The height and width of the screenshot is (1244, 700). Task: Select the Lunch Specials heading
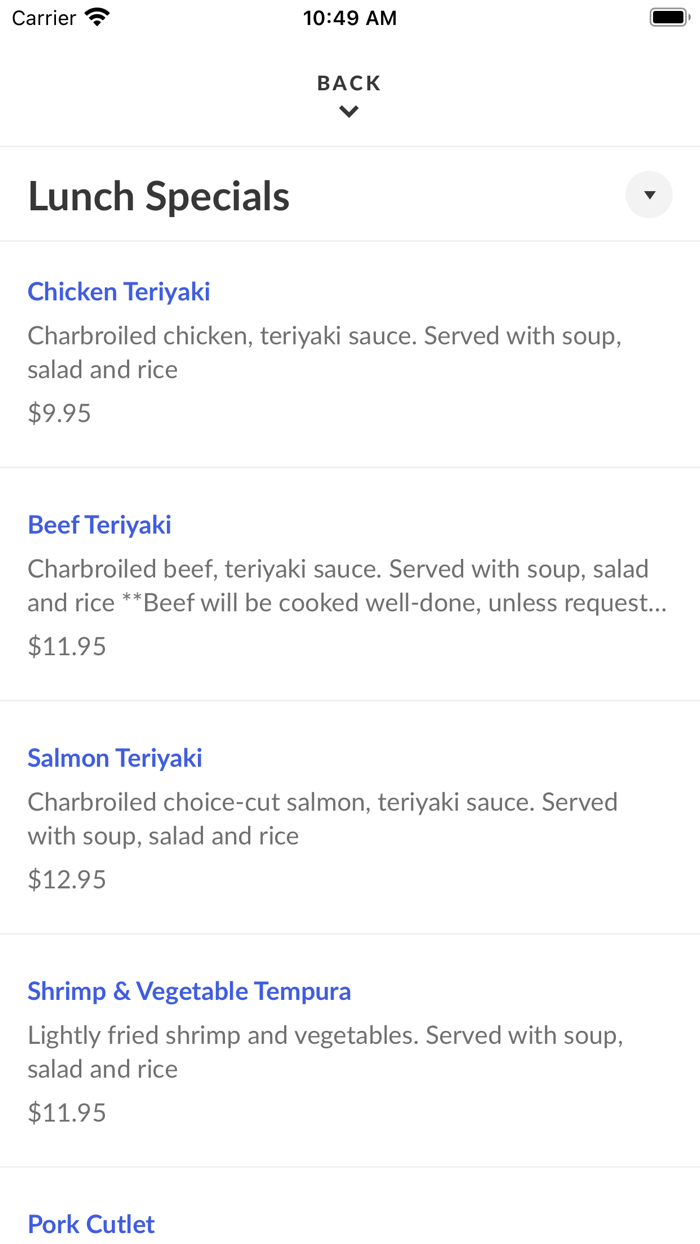158,196
